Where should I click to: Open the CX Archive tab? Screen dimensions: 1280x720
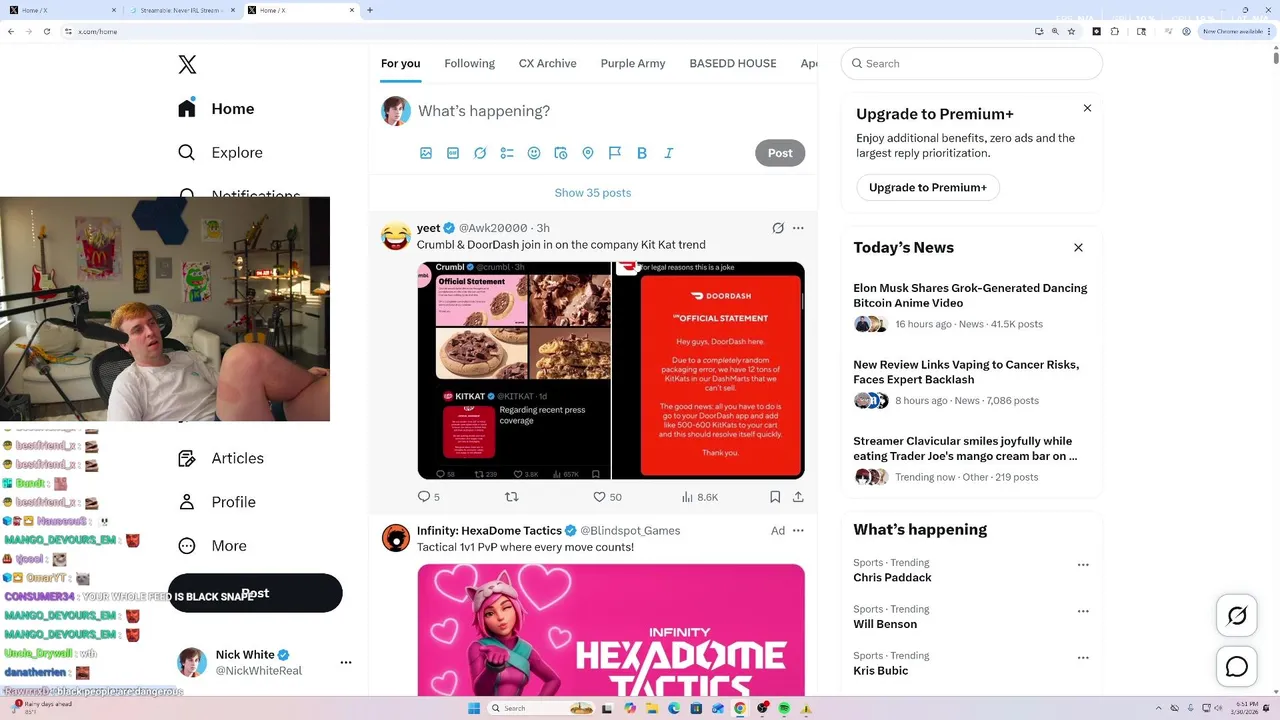tap(548, 63)
